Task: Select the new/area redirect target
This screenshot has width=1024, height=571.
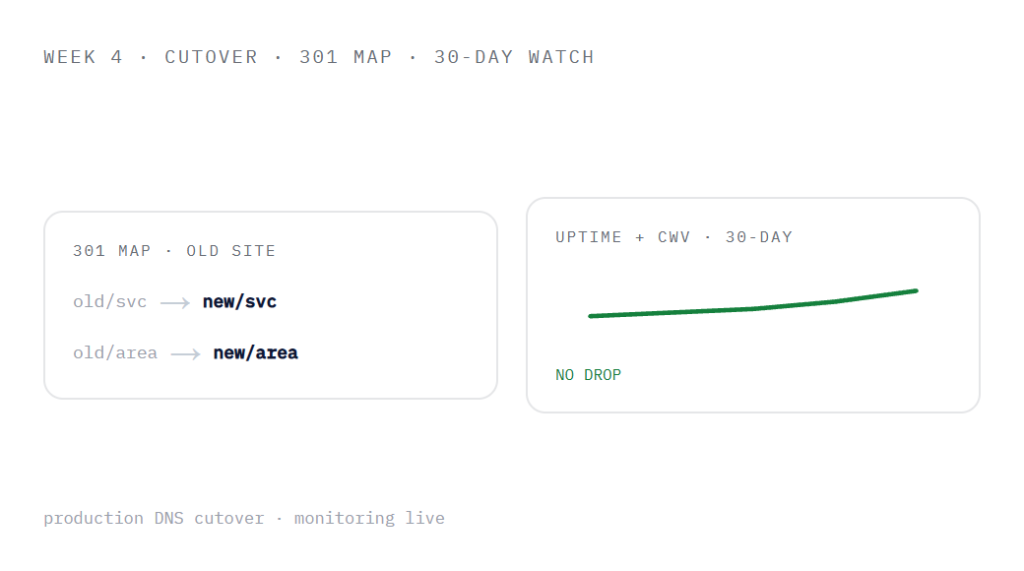Action: pyautogui.click(x=255, y=353)
